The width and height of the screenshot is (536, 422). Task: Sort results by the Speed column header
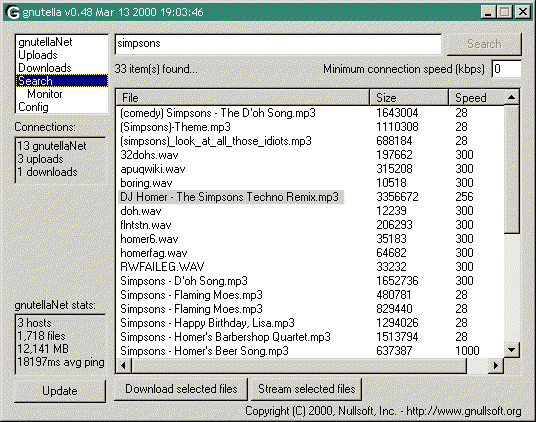pyautogui.click(x=477, y=98)
